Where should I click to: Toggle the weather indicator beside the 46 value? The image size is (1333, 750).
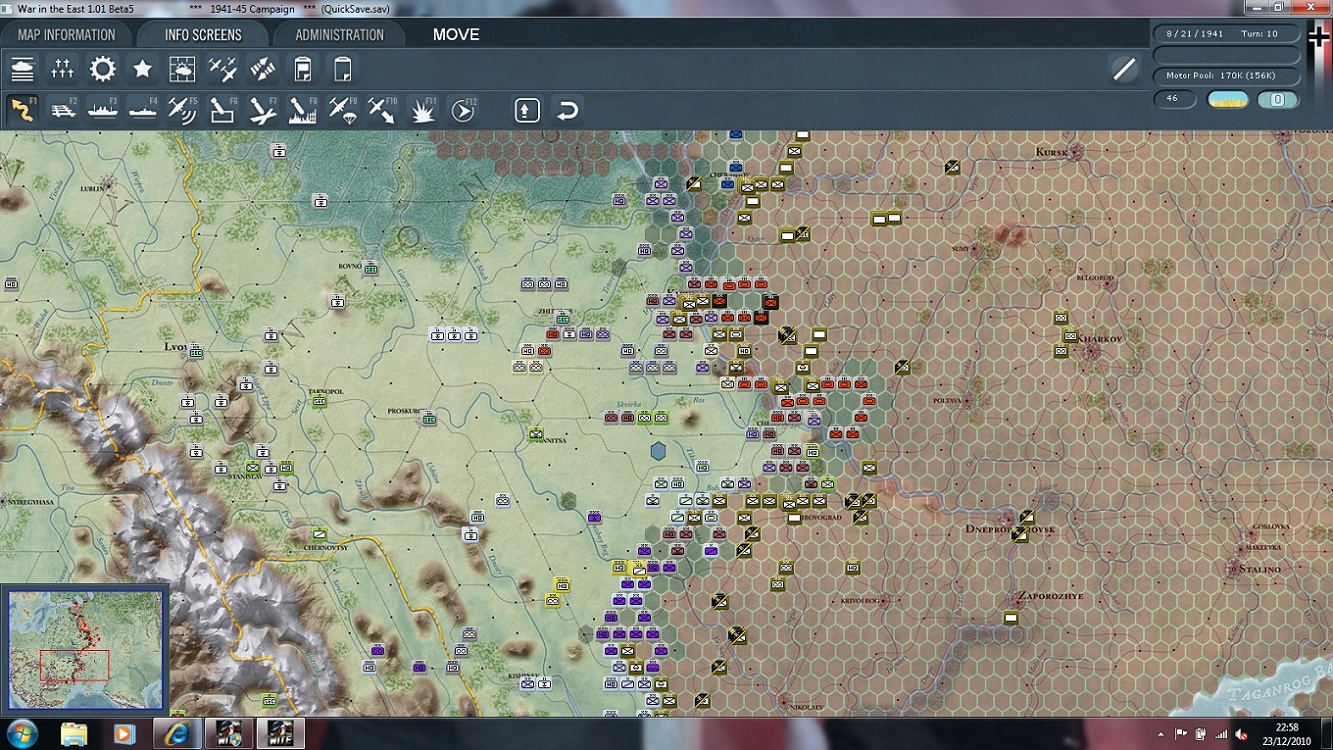tap(1228, 100)
